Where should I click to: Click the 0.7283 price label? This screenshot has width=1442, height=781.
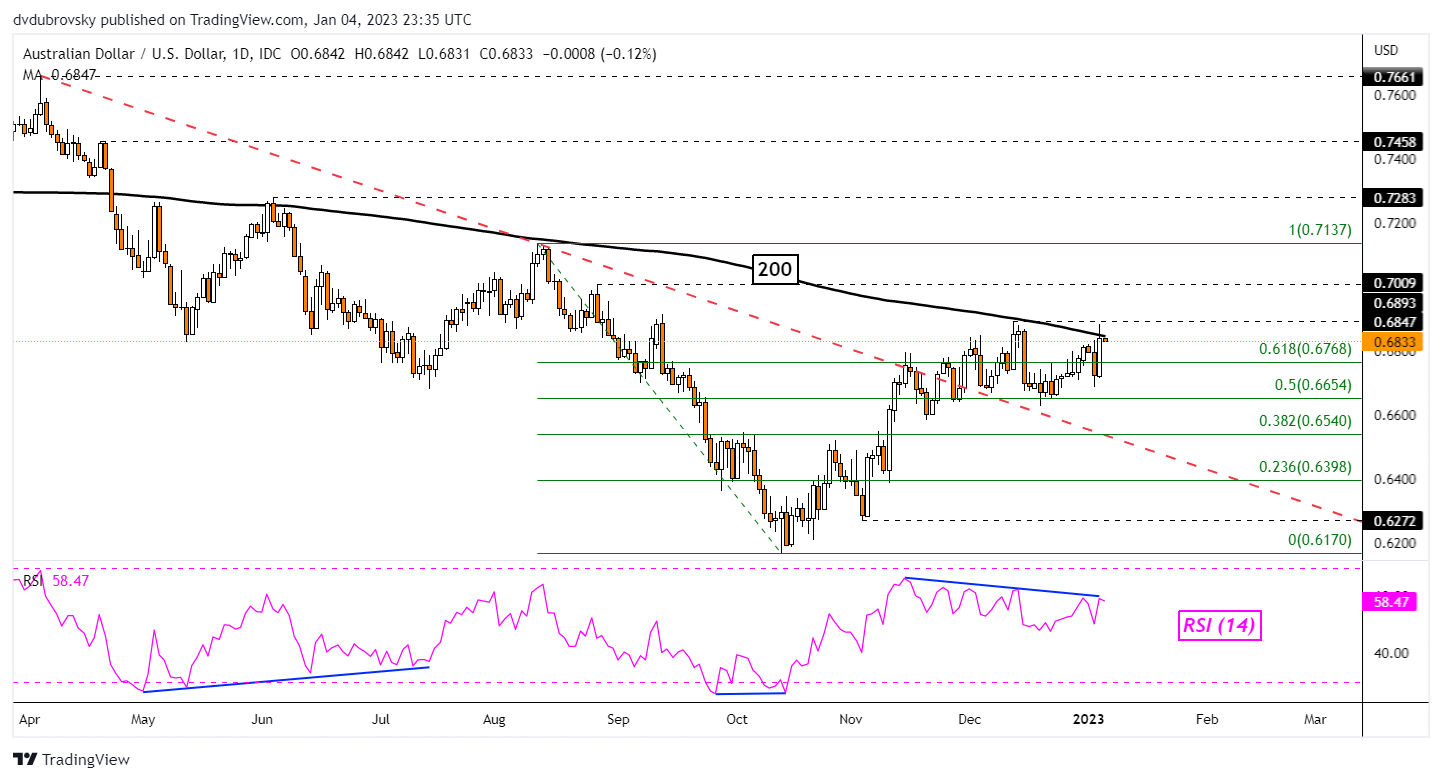(1393, 198)
